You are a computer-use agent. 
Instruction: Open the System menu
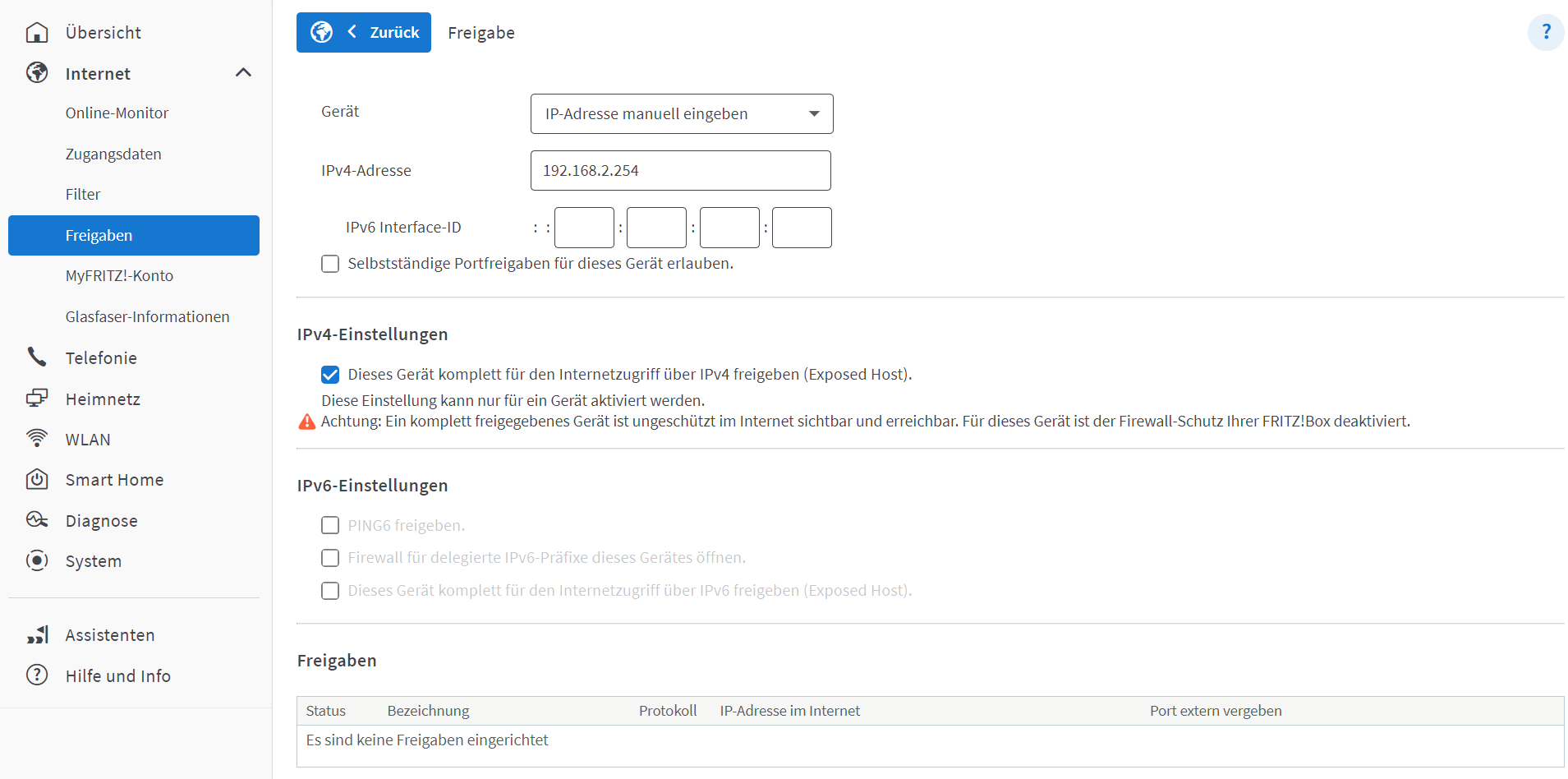pyautogui.click(x=94, y=560)
